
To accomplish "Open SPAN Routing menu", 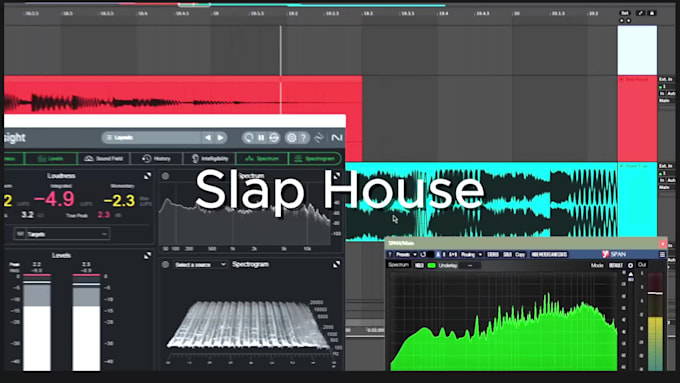I will [x=468, y=255].
